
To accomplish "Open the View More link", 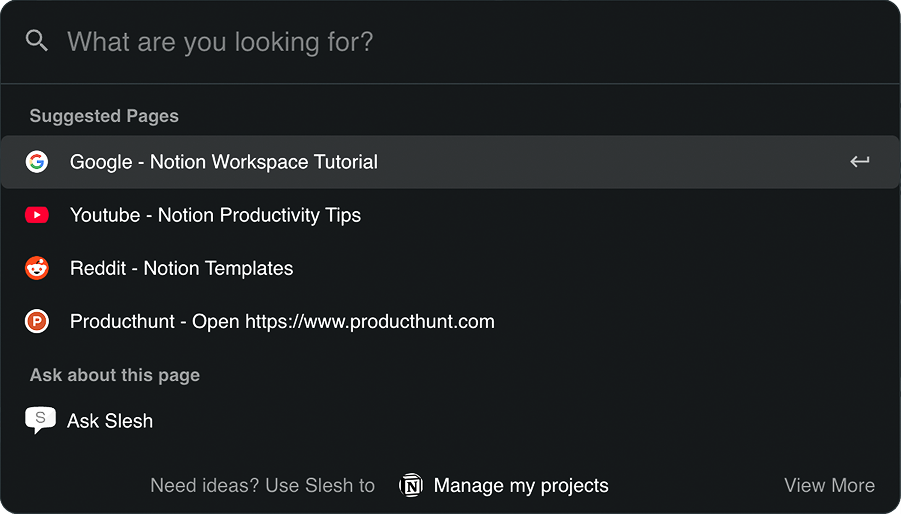I will pyautogui.click(x=829, y=485).
